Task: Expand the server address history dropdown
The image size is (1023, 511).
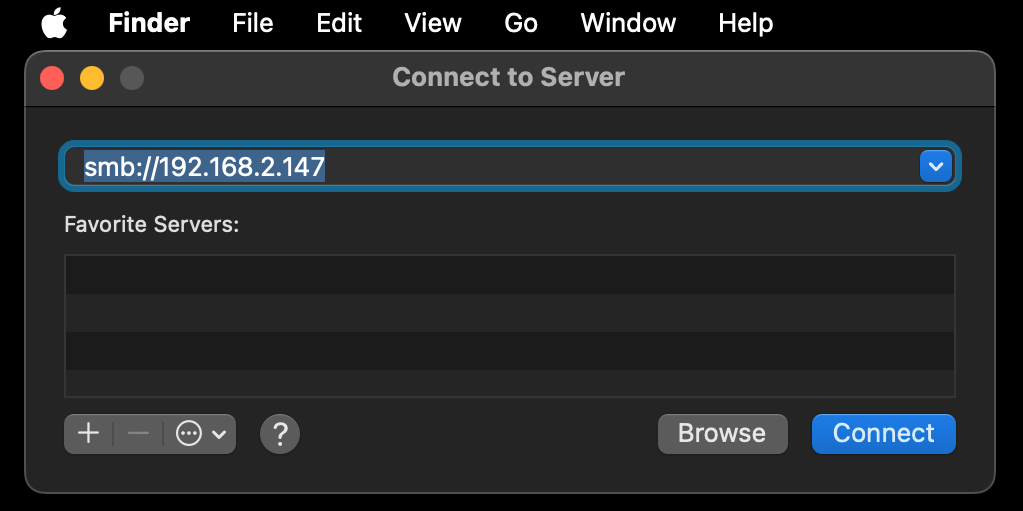Action: coord(935,166)
